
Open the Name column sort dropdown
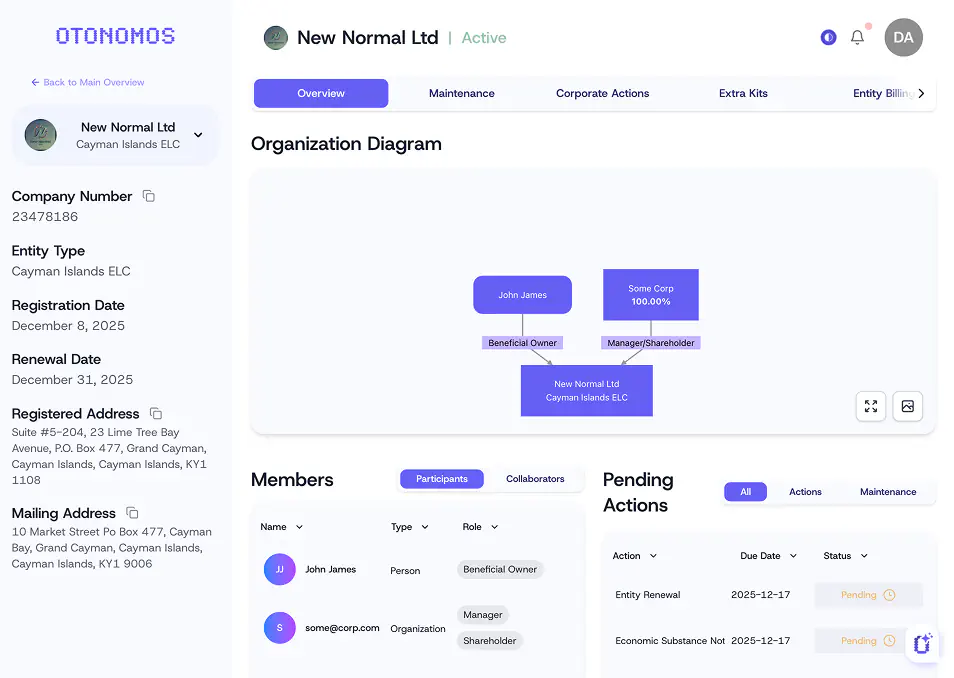coord(281,527)
